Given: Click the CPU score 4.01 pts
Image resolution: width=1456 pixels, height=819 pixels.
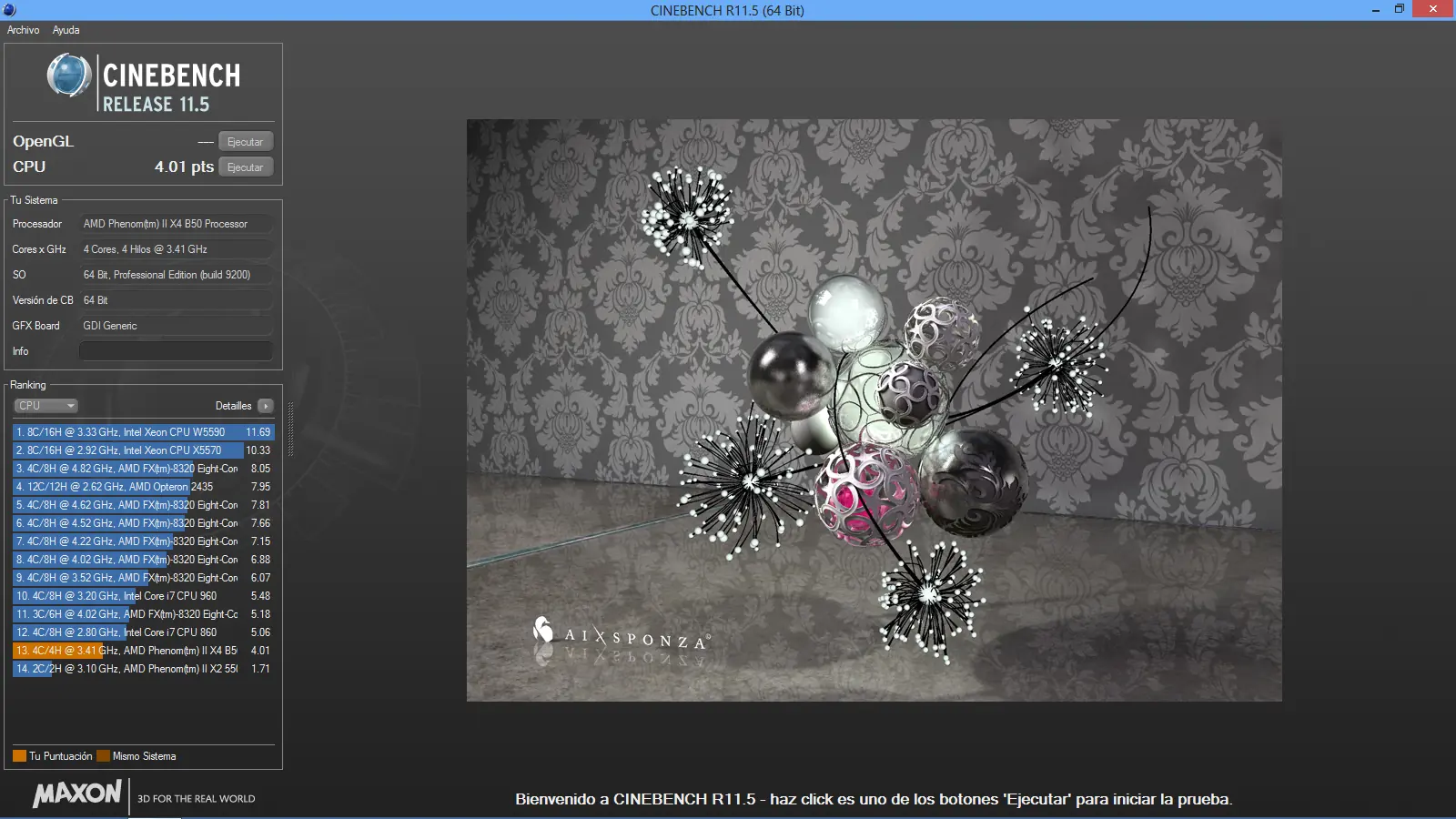Looking at the screenshot, I should pos(184,167).
